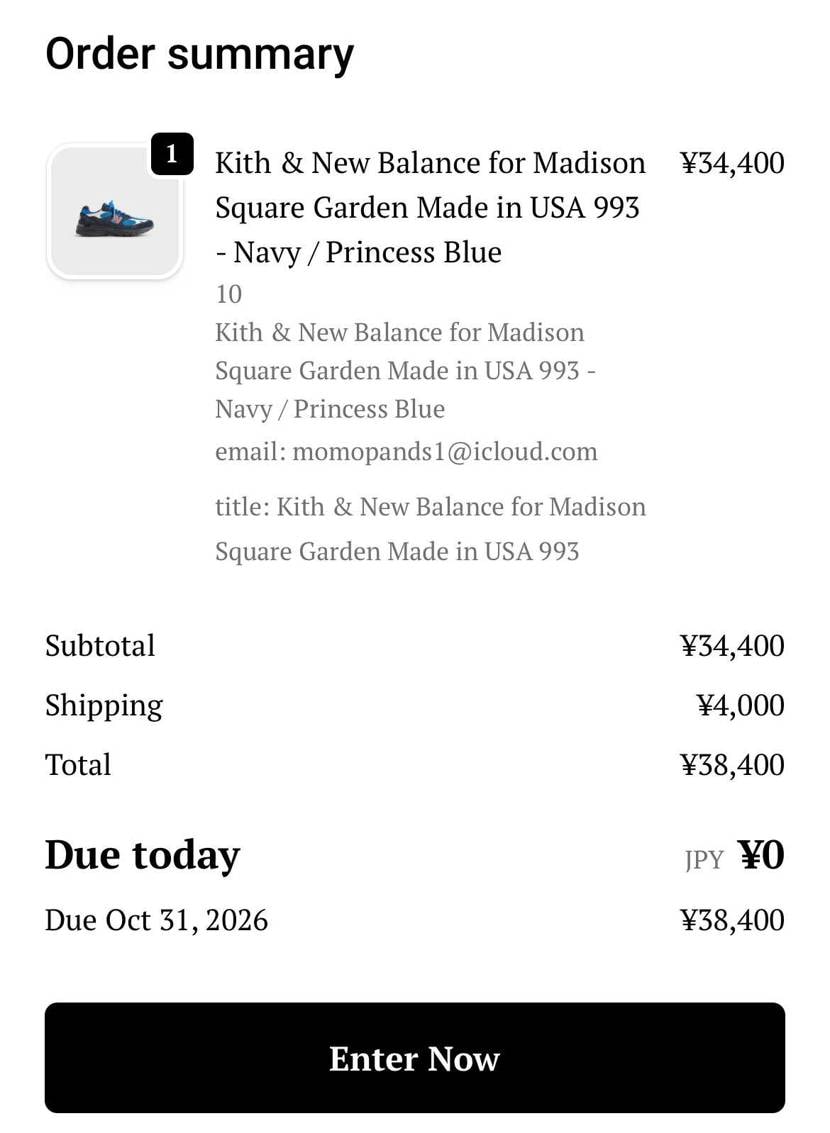Click the Order summary heading
Viewport: 830px width, 1133px height.
click(x=199, y=54)
